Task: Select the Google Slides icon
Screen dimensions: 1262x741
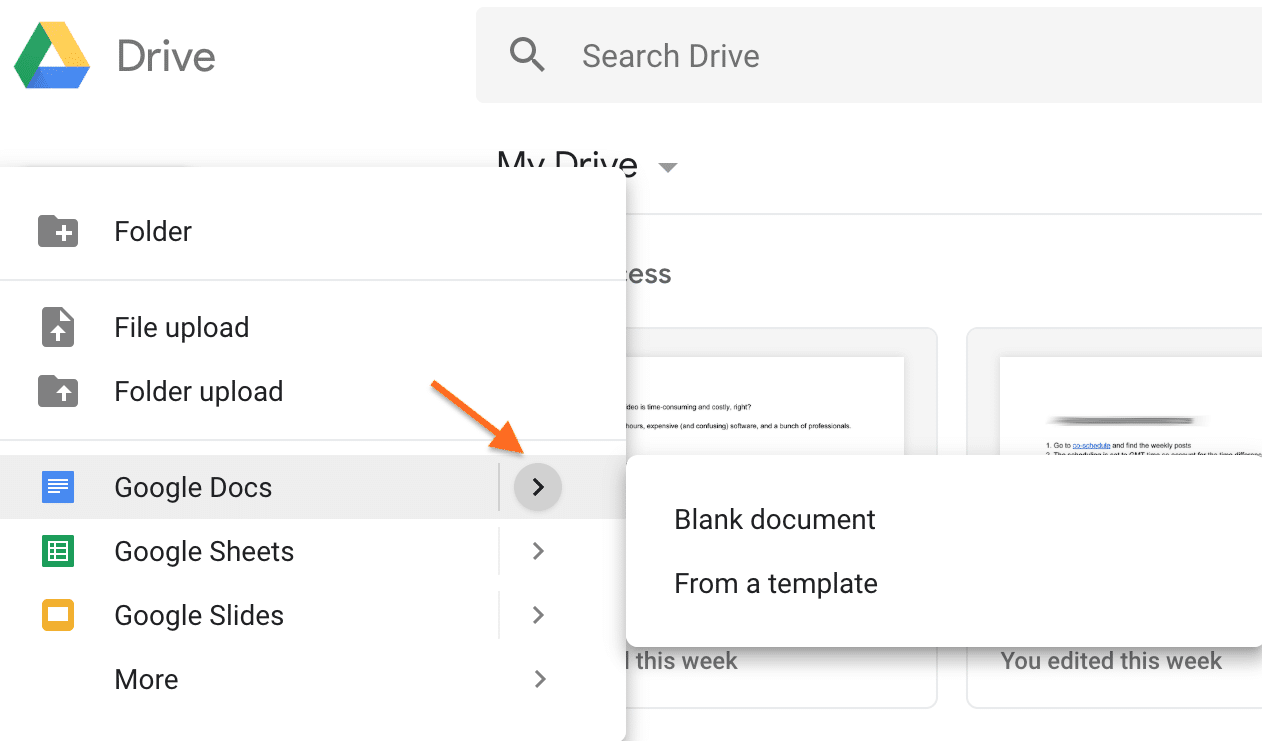Action: click(x=58, y=615)
